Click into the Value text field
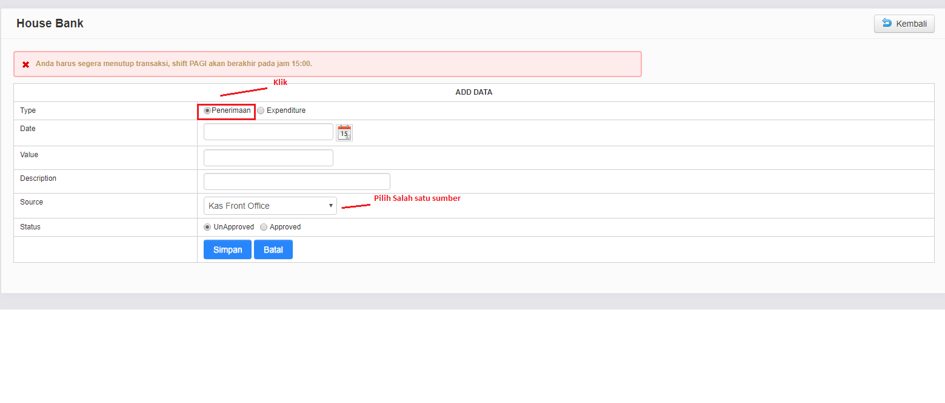This screenshot has height=403, width=945. click(x=268, y=158)
